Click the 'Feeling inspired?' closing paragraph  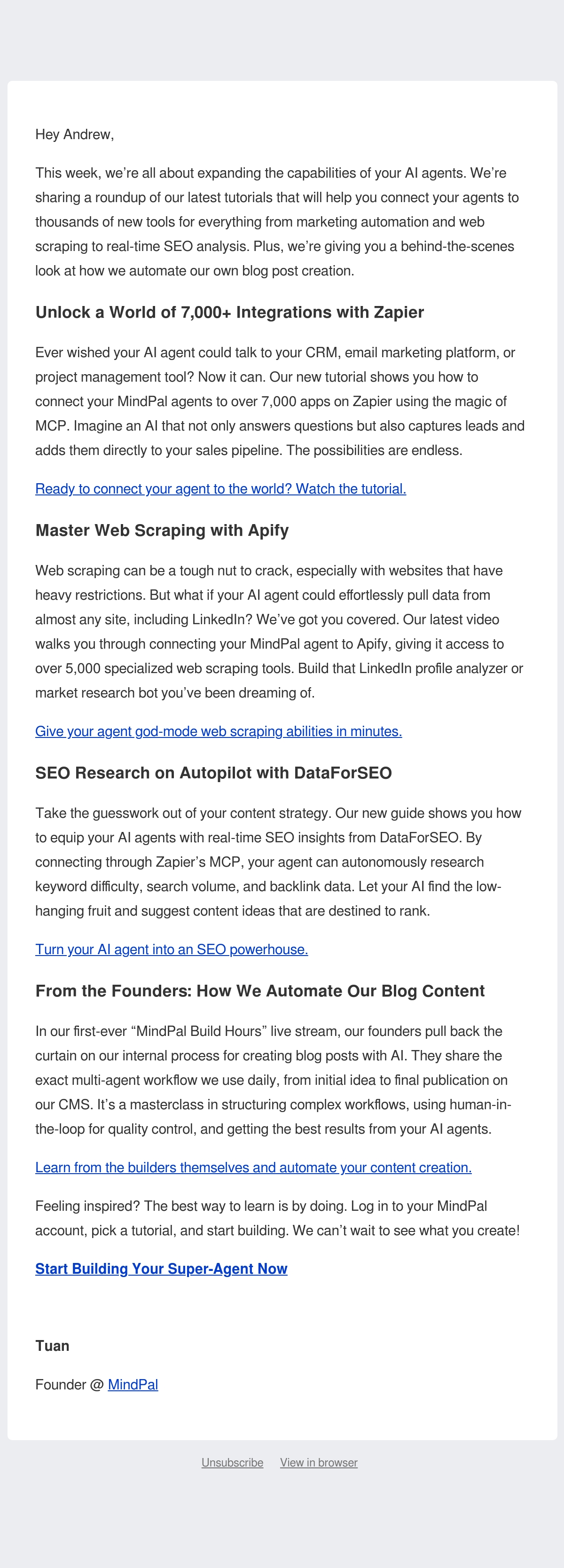277,1217
